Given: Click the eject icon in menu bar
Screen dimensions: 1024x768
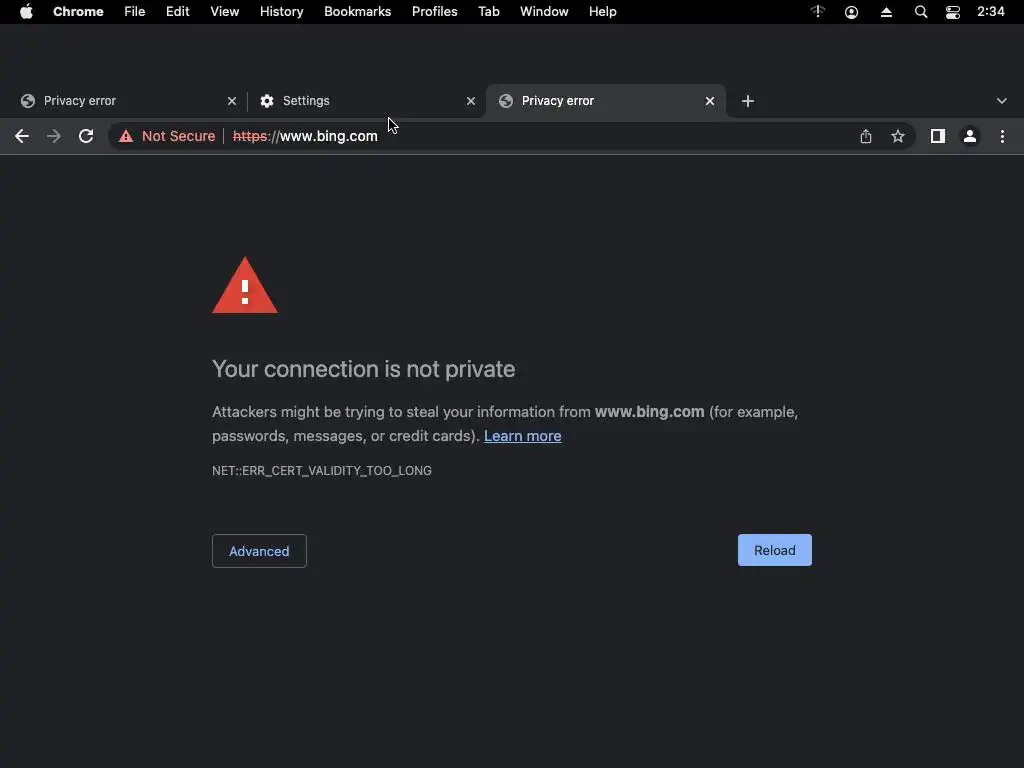Looking at the screenshot, I should pyautogui.click(x=886, y=12).
